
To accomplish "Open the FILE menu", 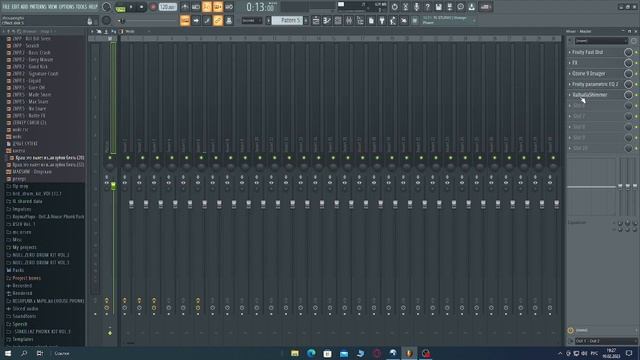I will [6, 7].
